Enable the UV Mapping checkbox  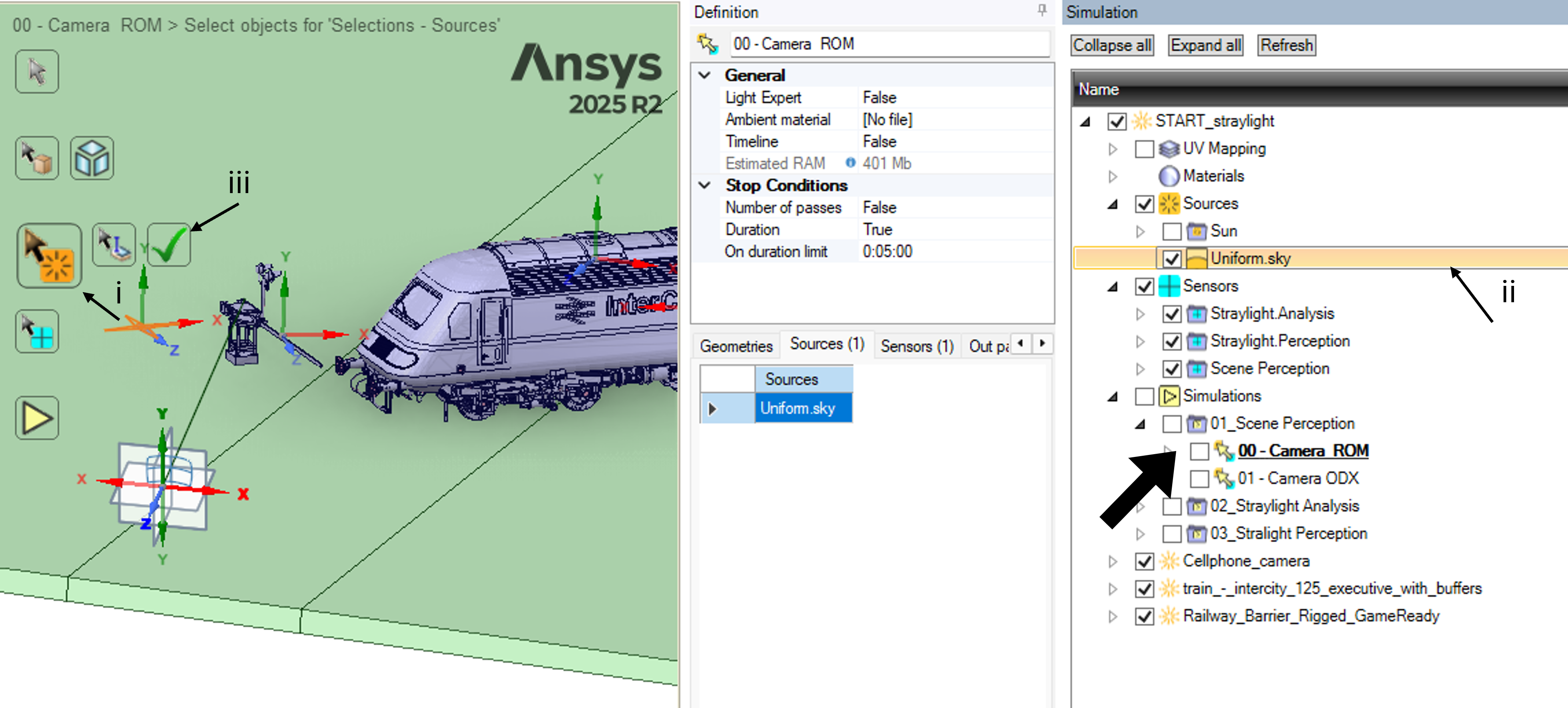pyautogui.click(x=1144, y=149)
